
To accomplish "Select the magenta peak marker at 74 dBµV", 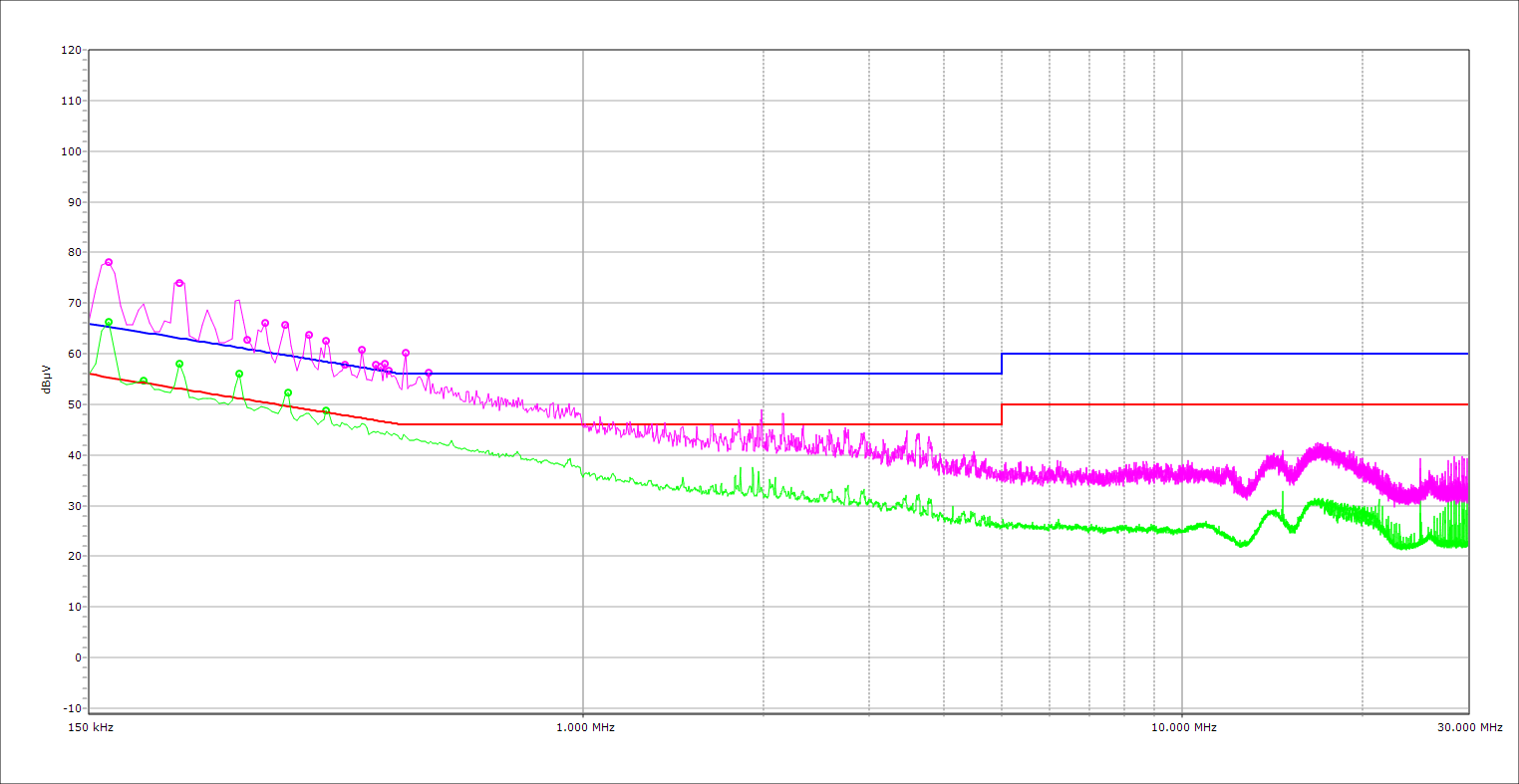I will 179,283.
